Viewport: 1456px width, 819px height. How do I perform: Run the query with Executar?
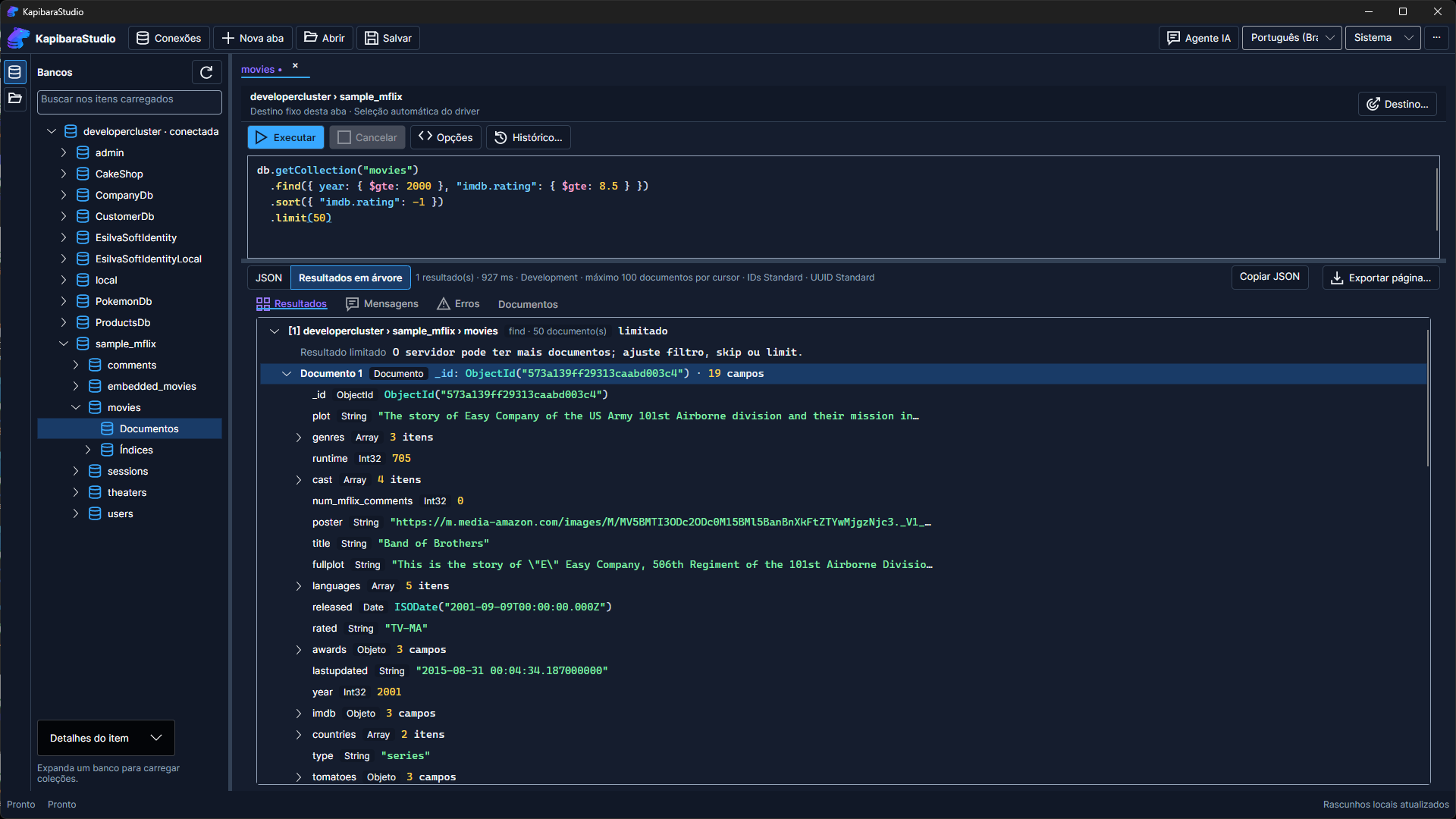(x=286, y=137)
